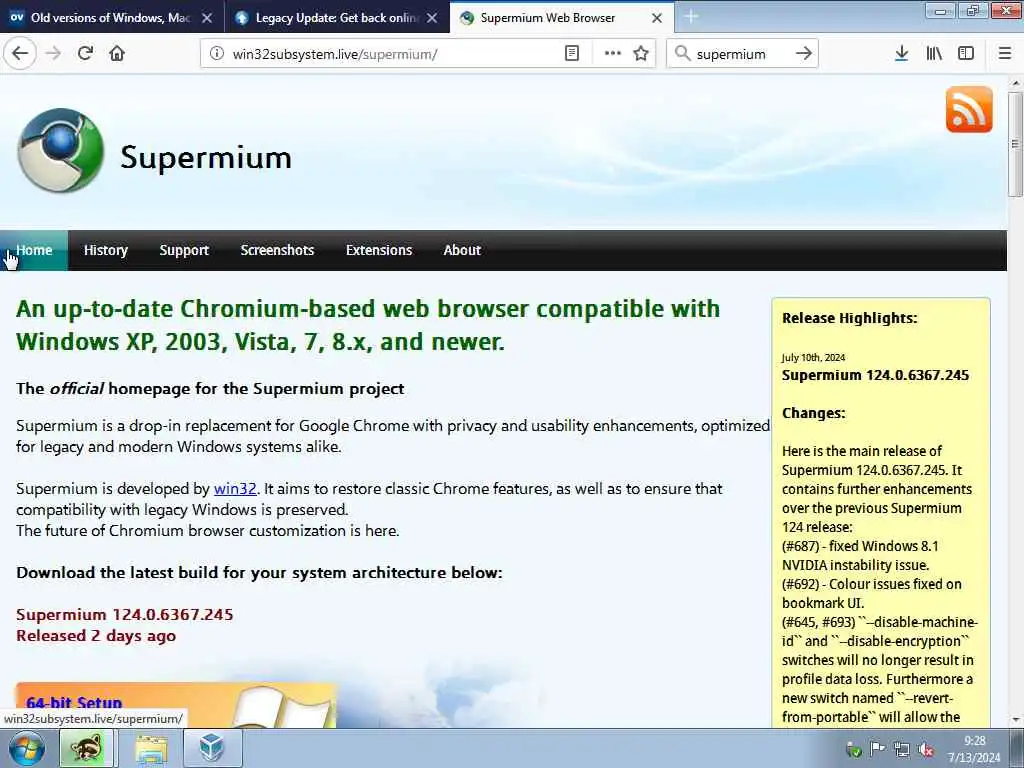Click the Released 2 days ago text

pos(96,635)
